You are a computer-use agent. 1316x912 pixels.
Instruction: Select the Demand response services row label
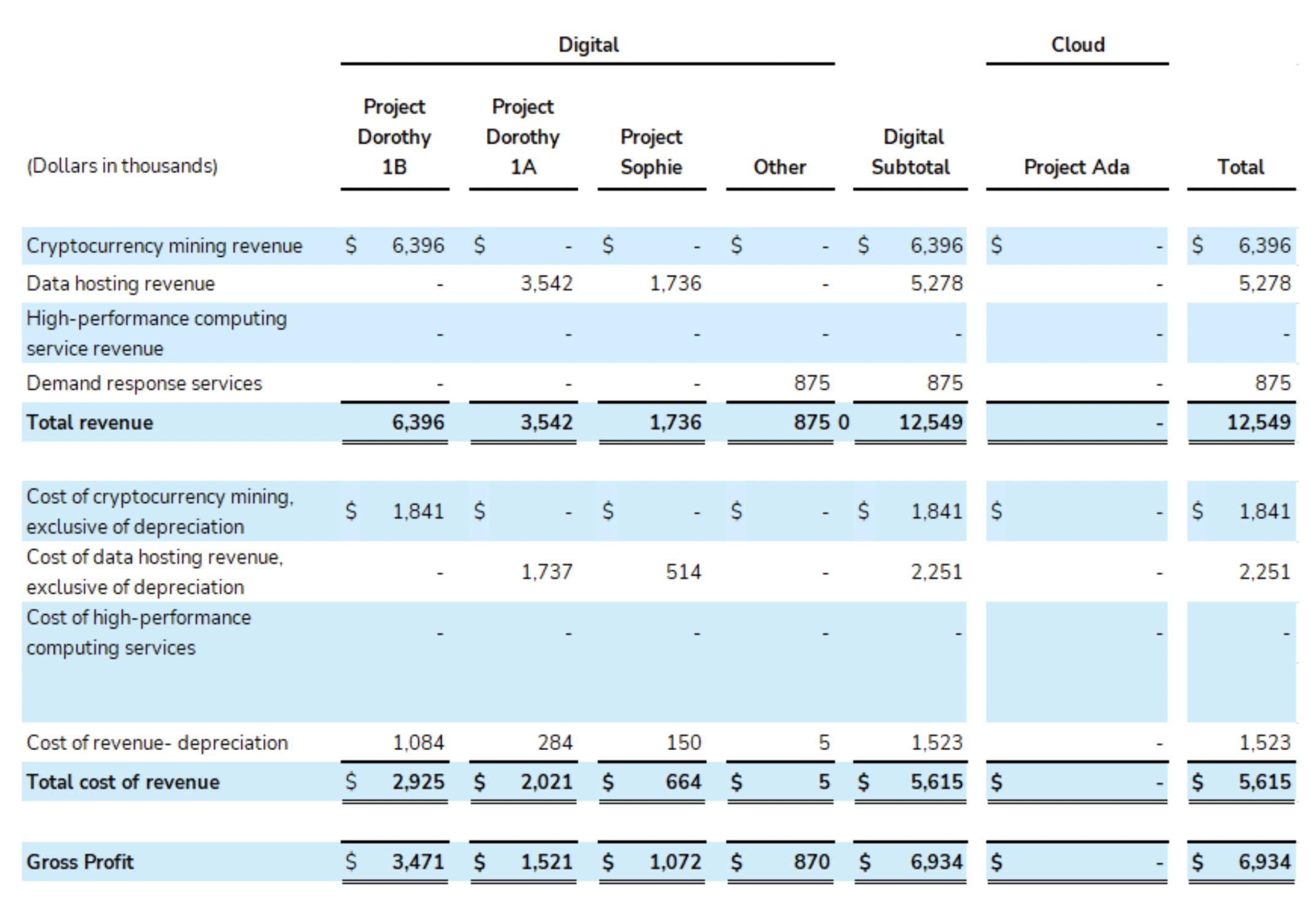[144, 384]
